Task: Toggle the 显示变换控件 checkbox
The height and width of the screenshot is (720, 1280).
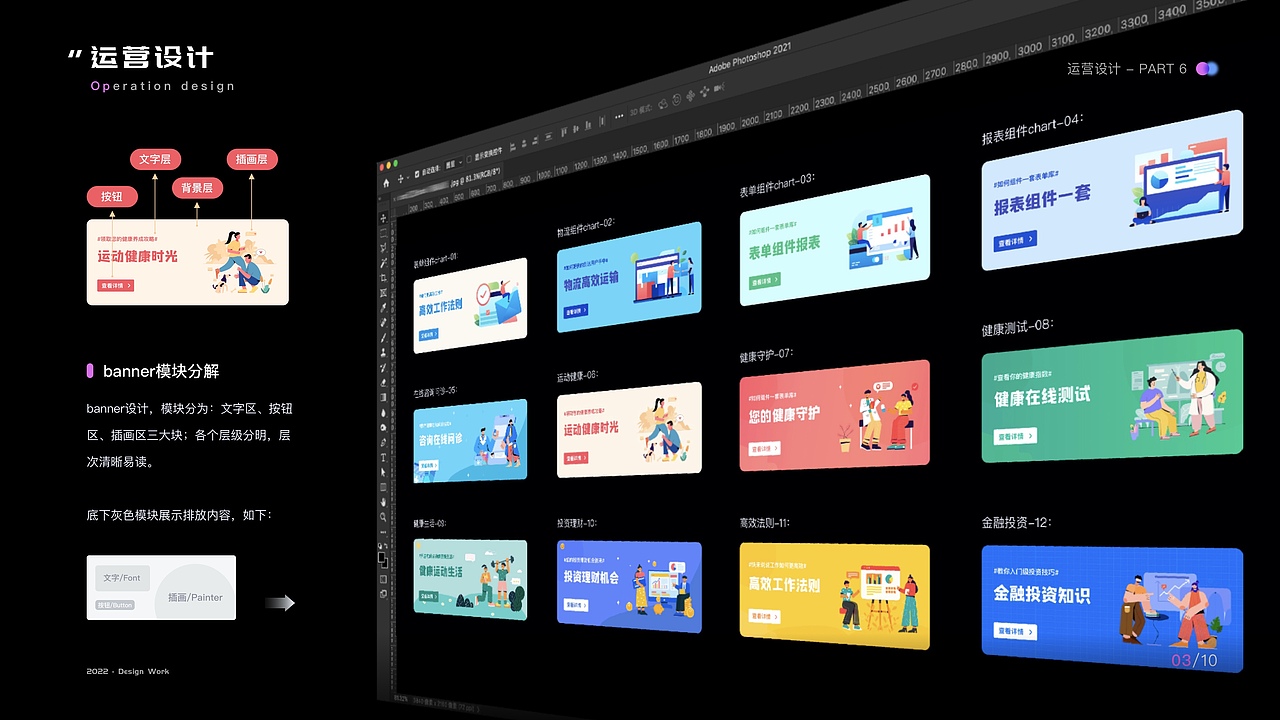Action: click(x=469, y=159)
